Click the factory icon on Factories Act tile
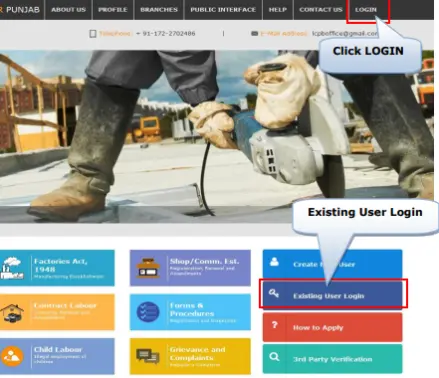This screenshot has height=378, width=439. point(12,268)
